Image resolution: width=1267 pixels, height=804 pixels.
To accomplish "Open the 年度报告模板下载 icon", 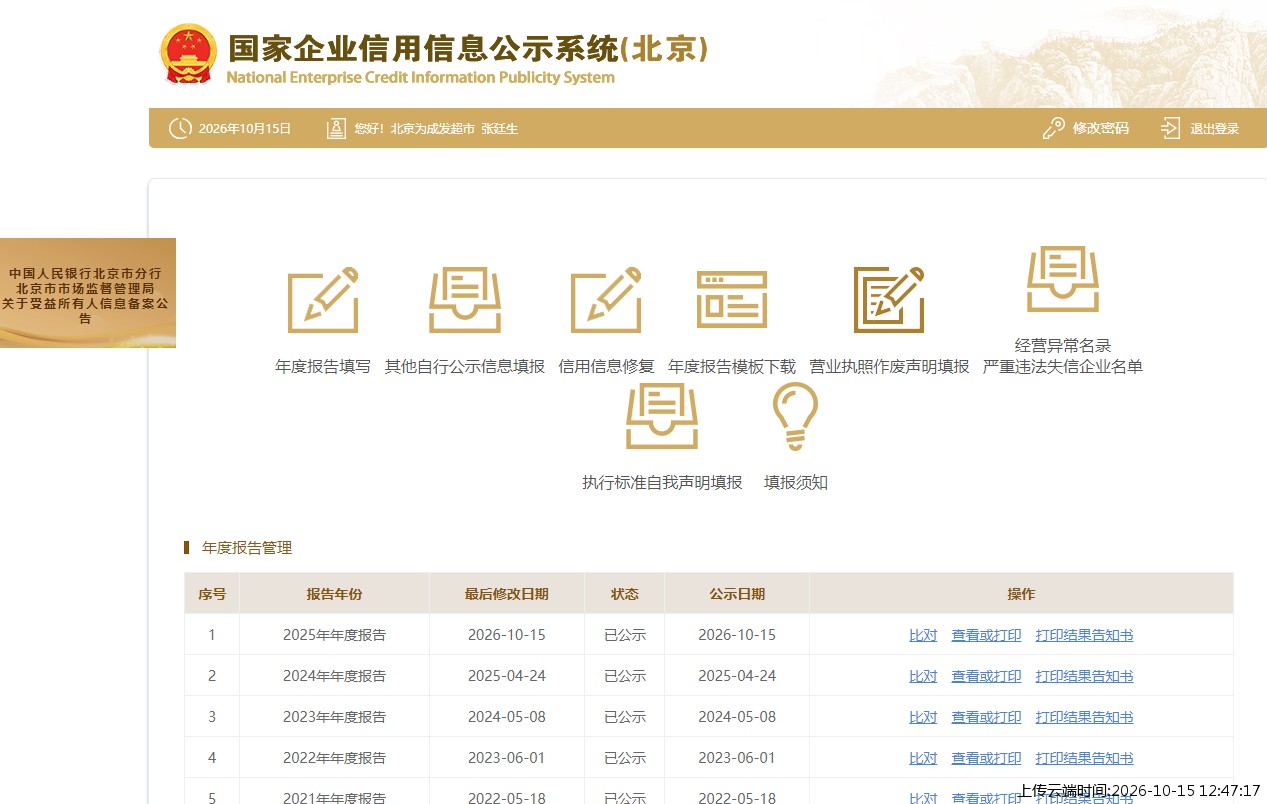I will (x=732, y=300).
